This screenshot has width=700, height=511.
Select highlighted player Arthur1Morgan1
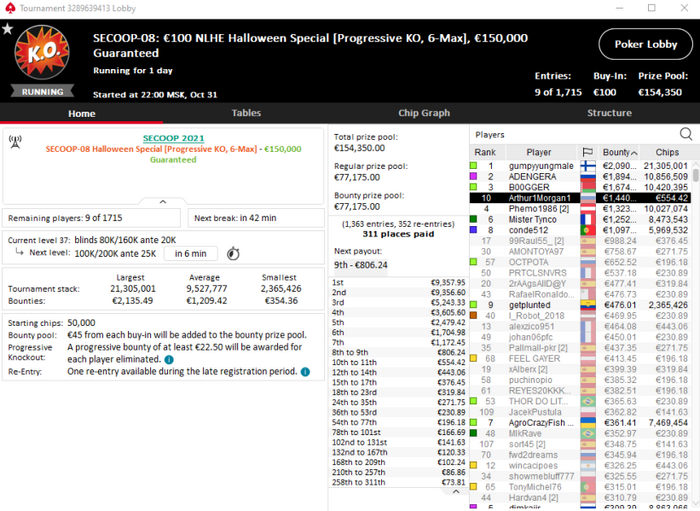[580, 198]
